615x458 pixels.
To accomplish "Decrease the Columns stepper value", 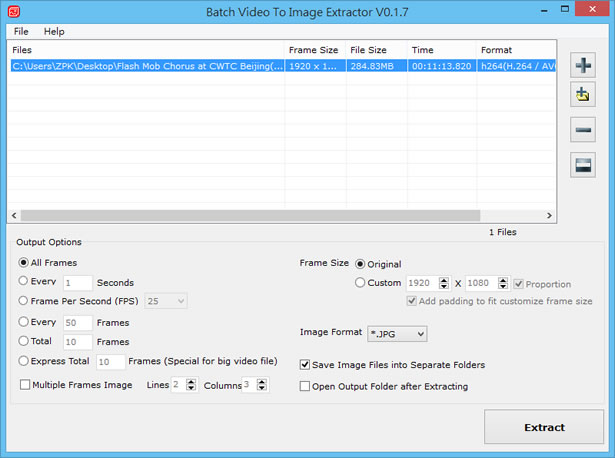I will tap(262, 389).
